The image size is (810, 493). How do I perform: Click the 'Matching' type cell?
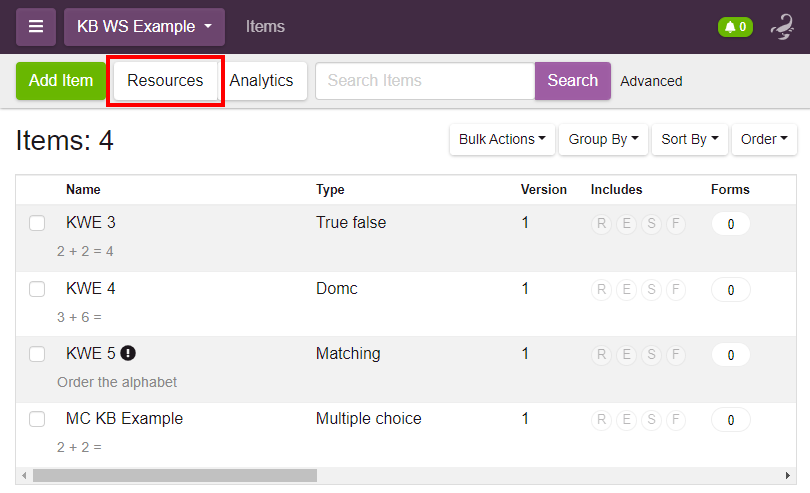click(348, 353)
